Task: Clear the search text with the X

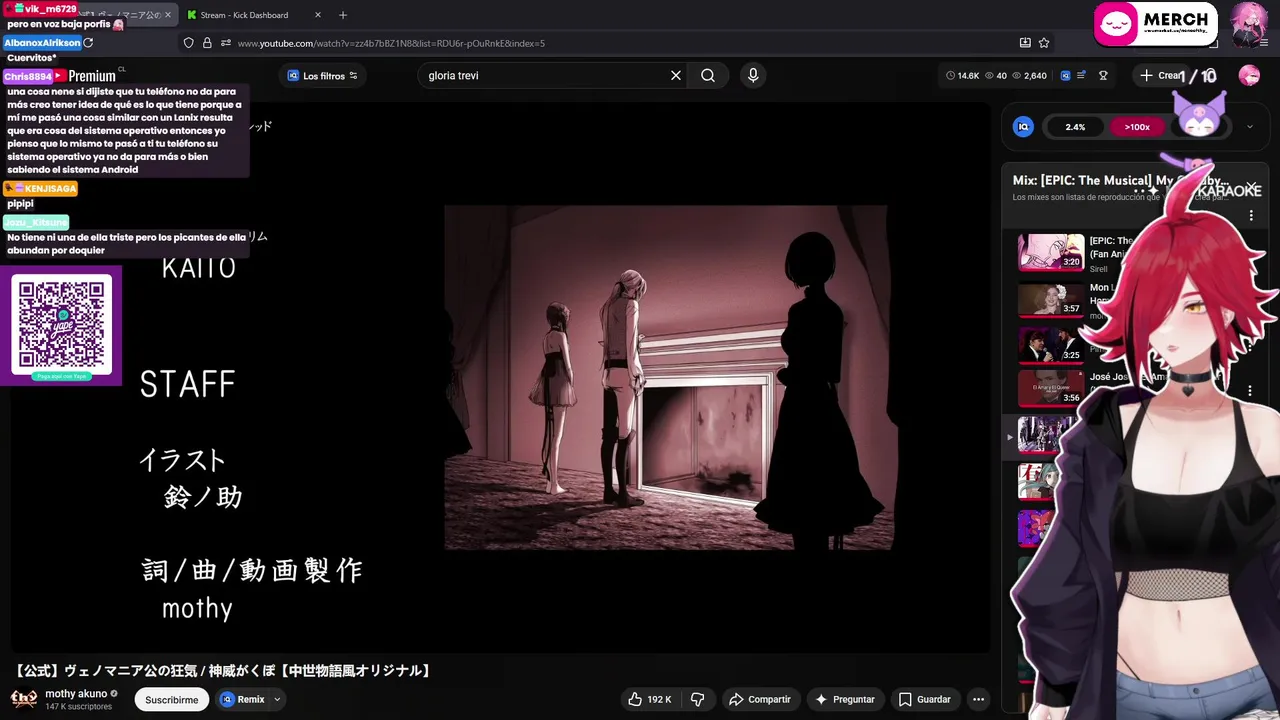Action: click(676, 75)
